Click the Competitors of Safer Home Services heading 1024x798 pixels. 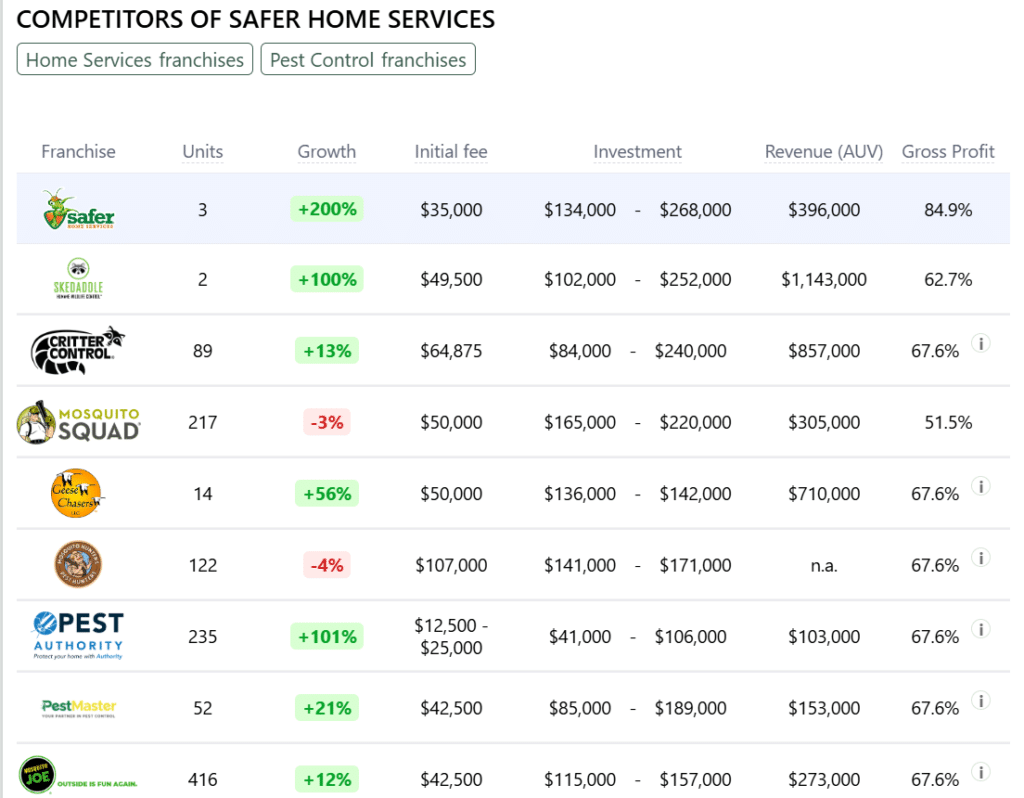coord(255,20)
